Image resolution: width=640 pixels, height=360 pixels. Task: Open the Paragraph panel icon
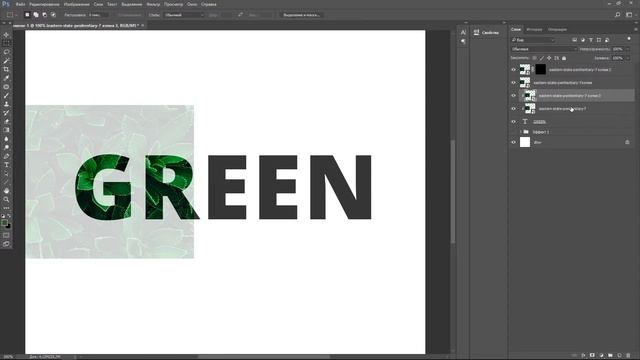tap(463, 41)
